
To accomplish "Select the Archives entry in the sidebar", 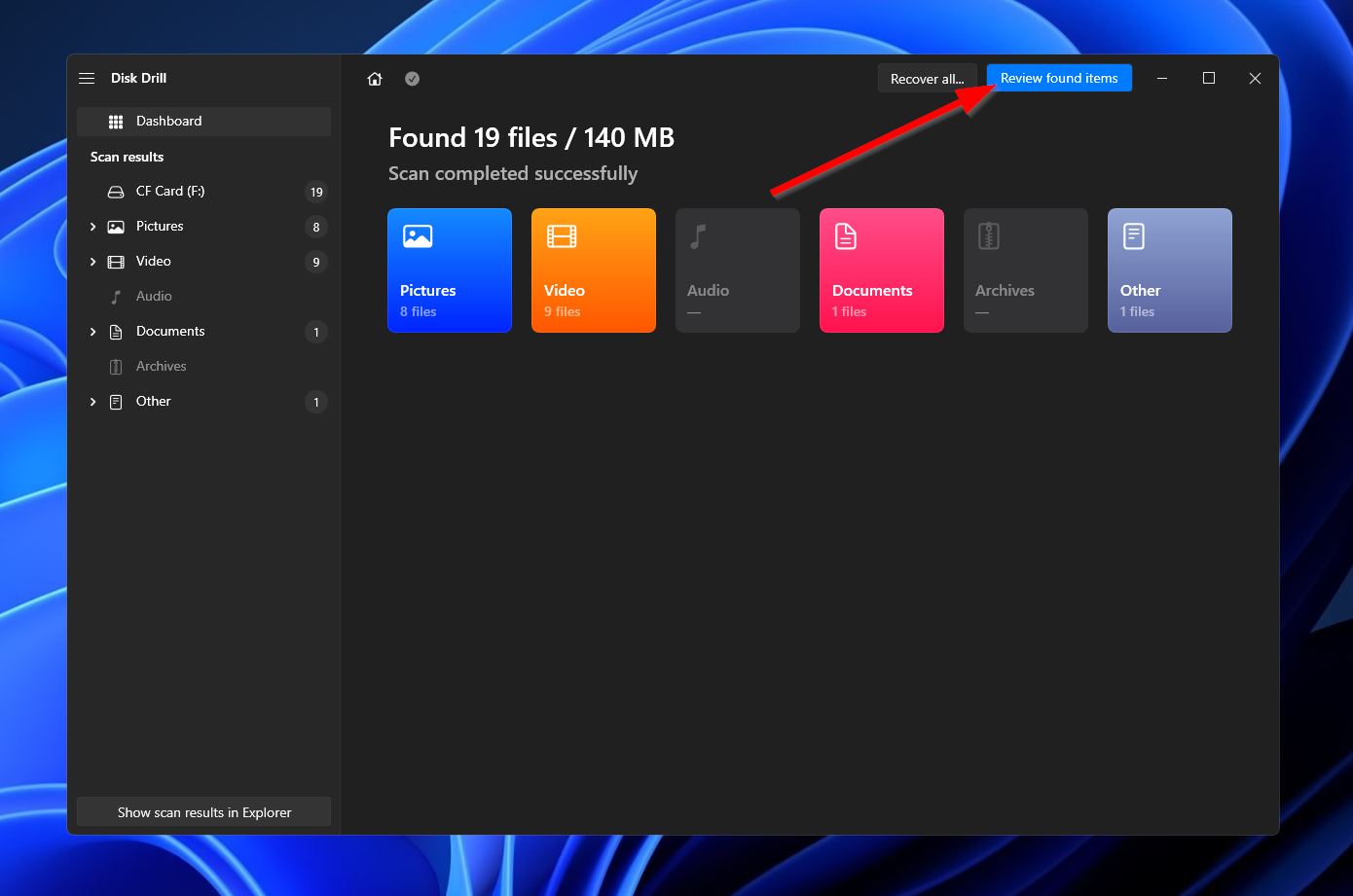I will point(204,367).
